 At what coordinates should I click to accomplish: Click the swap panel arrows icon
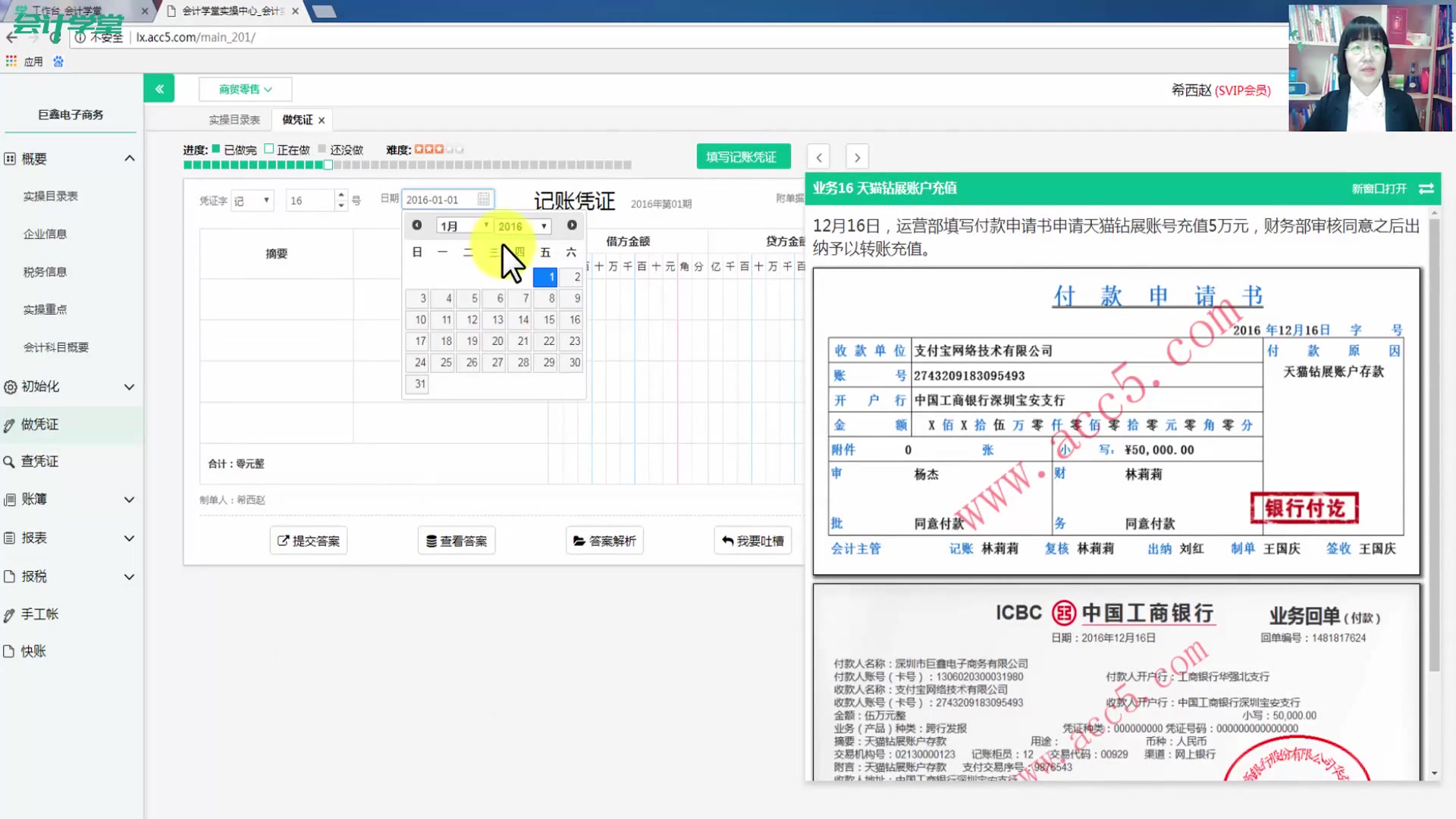[1426, 189]
